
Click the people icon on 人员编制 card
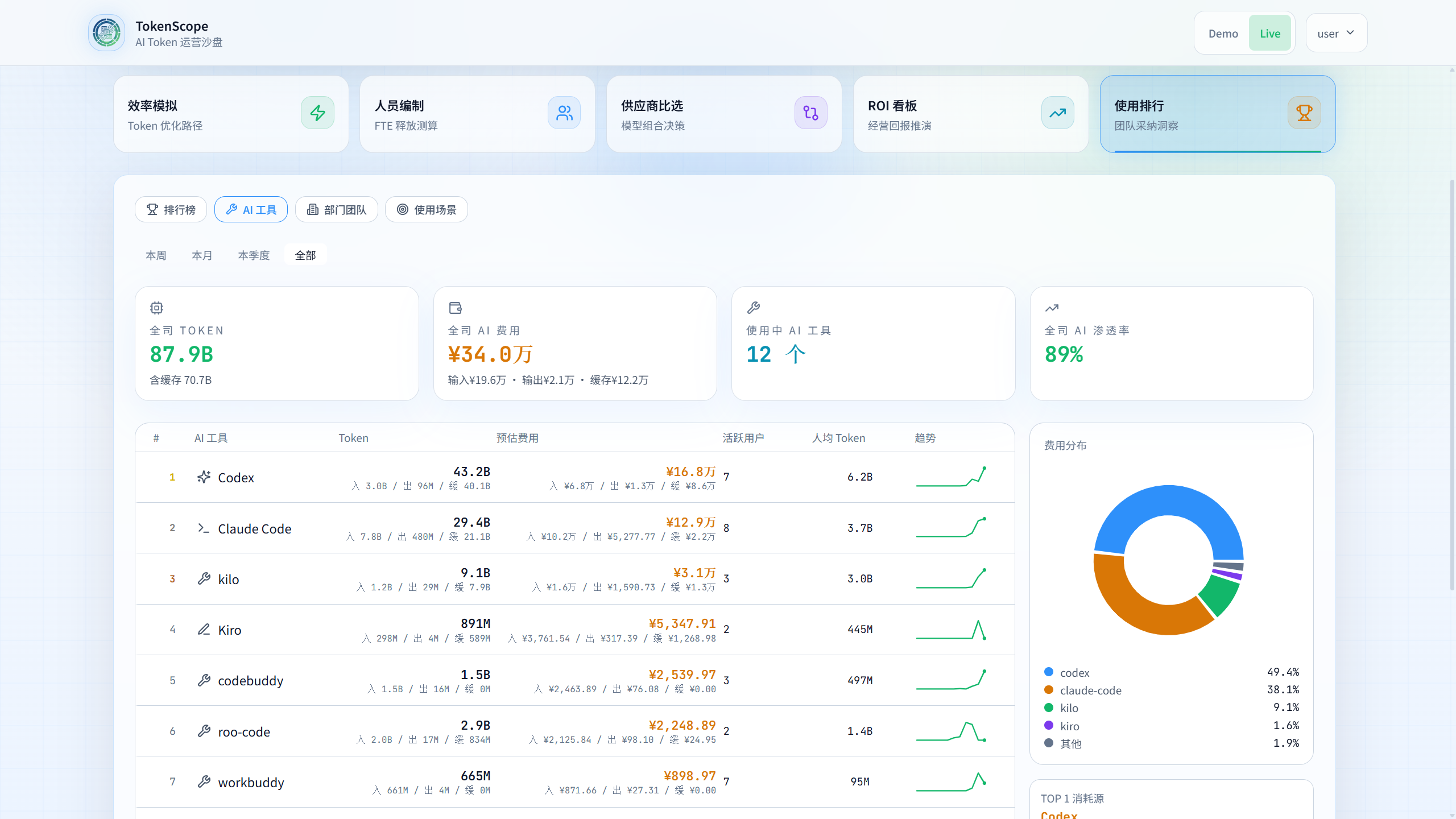pos(564,113)
